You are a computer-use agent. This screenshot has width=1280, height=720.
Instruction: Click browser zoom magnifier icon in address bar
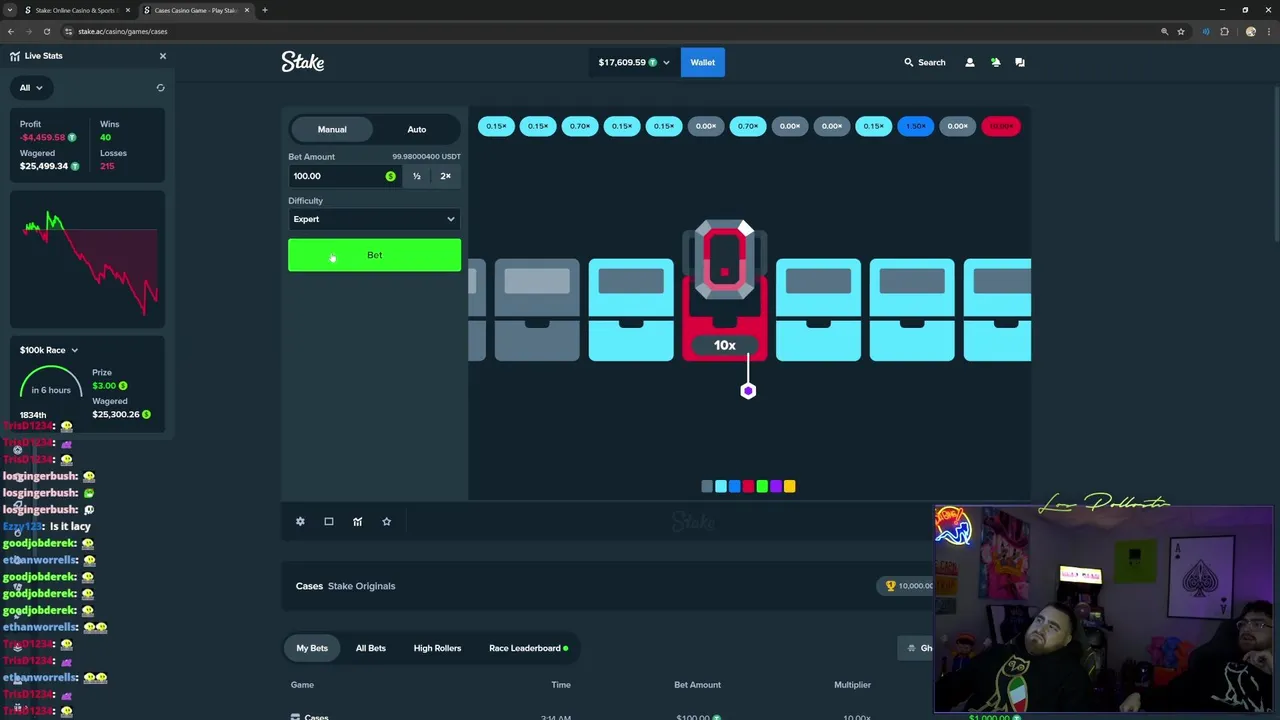1164,31
